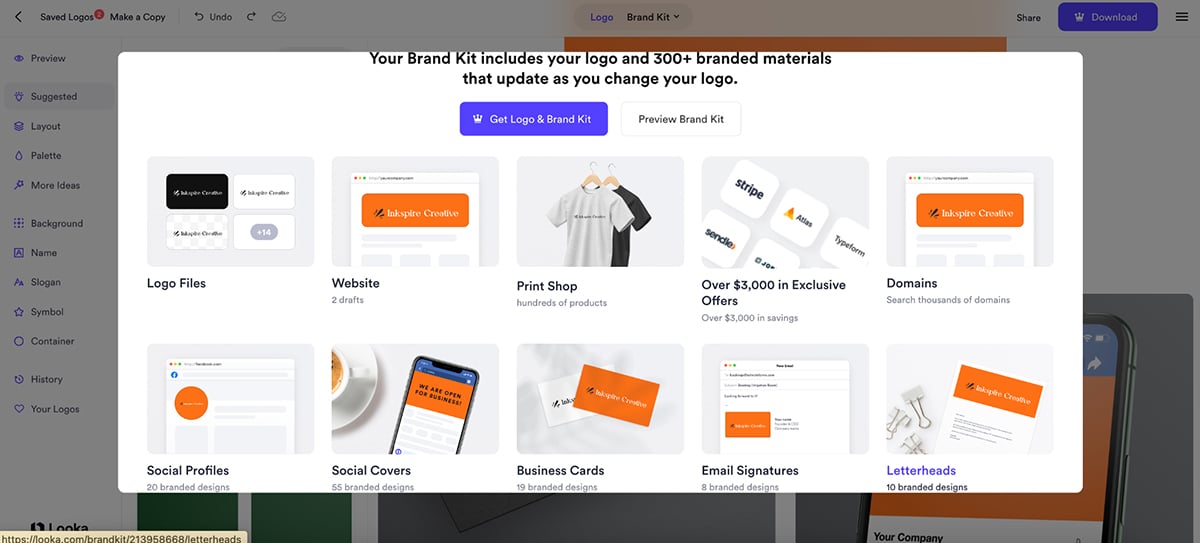1200x543 pixels.
Task: Open the Logo Files thumbnail
Action: pos(231,211)
